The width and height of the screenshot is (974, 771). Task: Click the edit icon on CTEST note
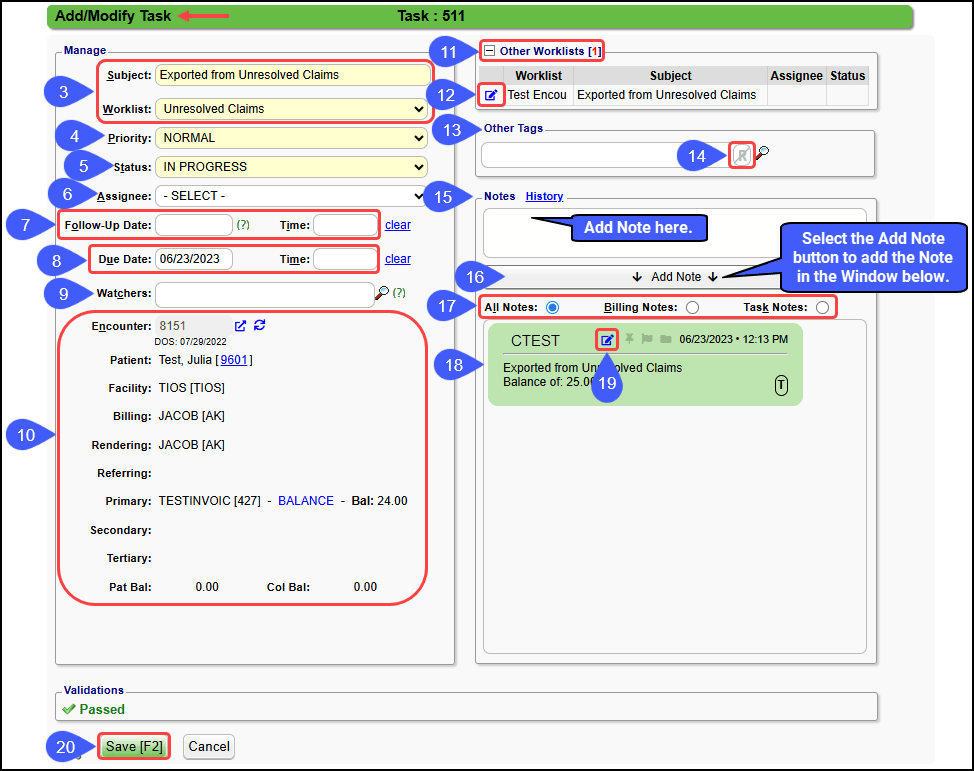click(607, 340)
